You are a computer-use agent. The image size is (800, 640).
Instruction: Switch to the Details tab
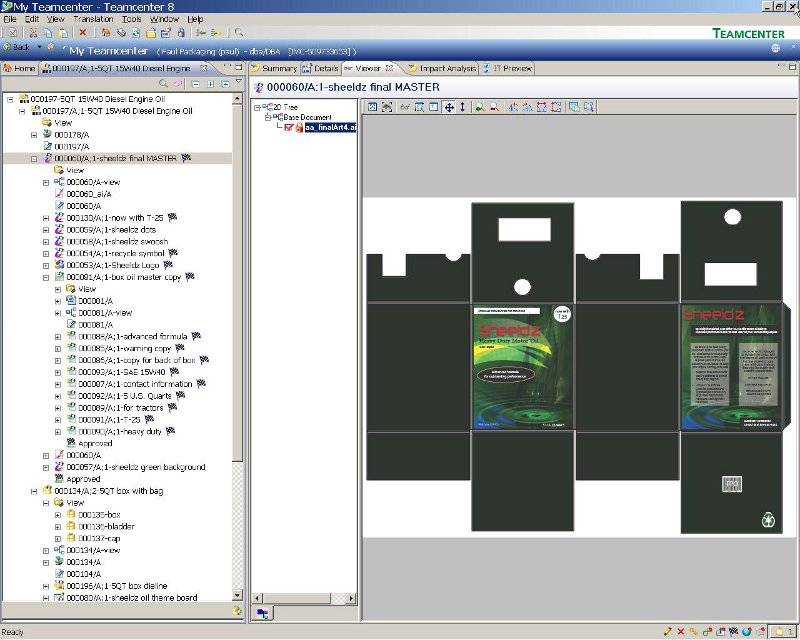(x=320, y=68)
